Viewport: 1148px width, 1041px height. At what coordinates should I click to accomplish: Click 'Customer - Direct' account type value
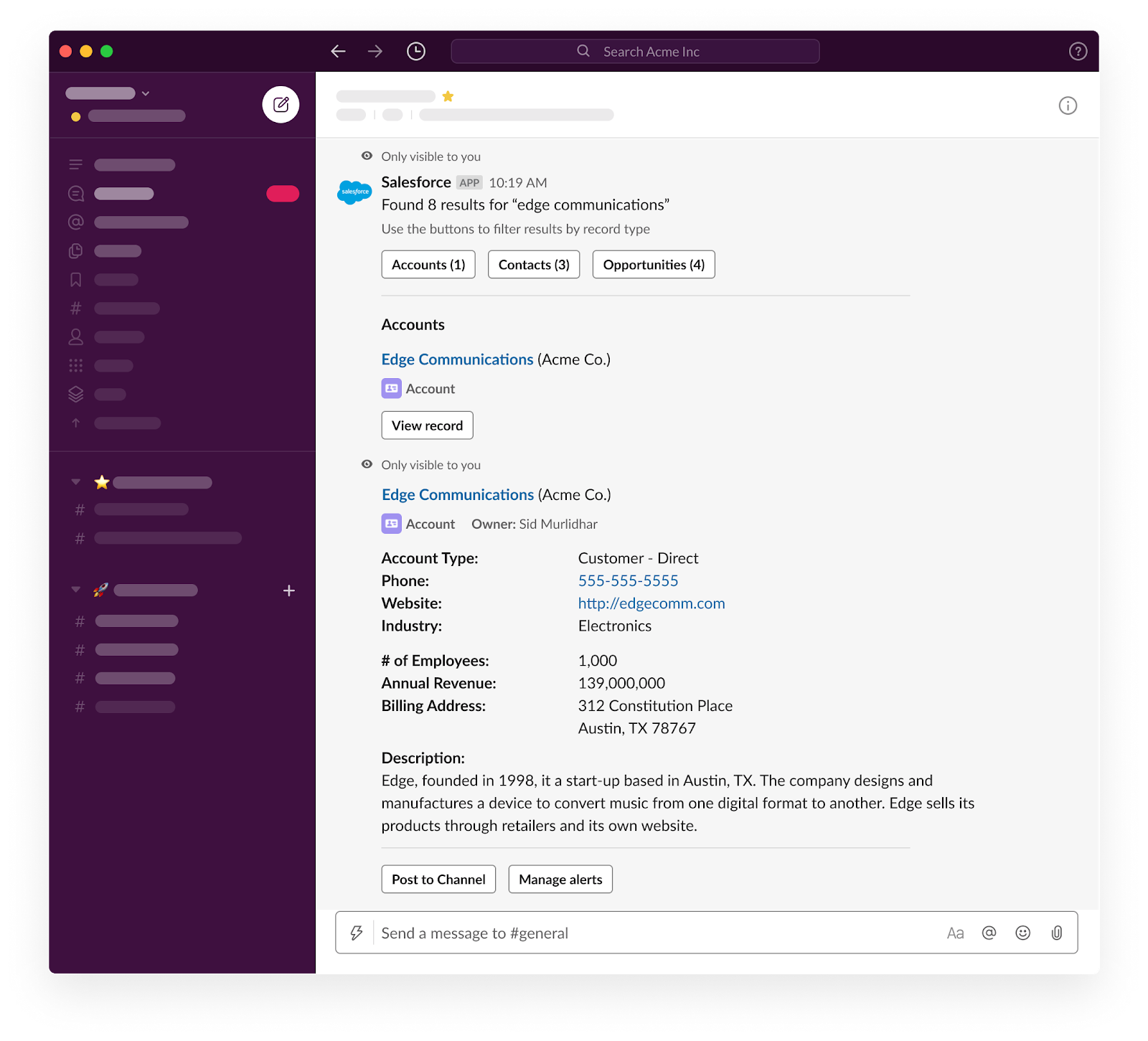[x=638, y=558]
